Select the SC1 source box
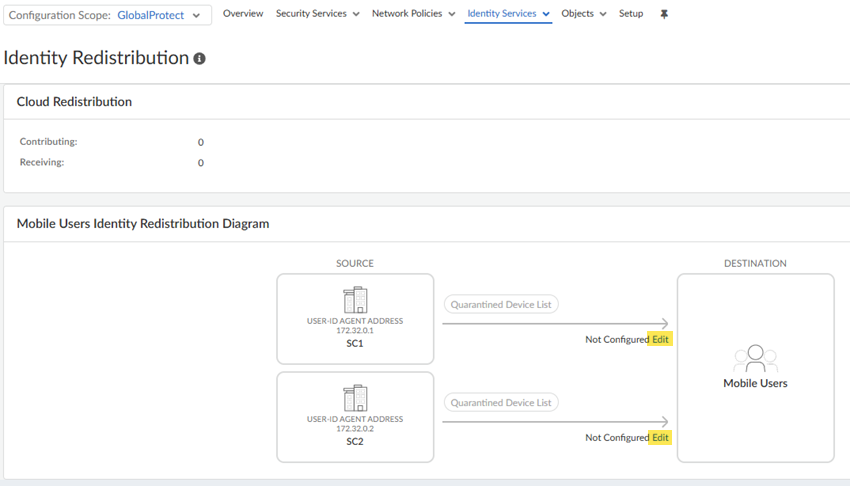Screen dimensions: 850x486 coord(355,319)
